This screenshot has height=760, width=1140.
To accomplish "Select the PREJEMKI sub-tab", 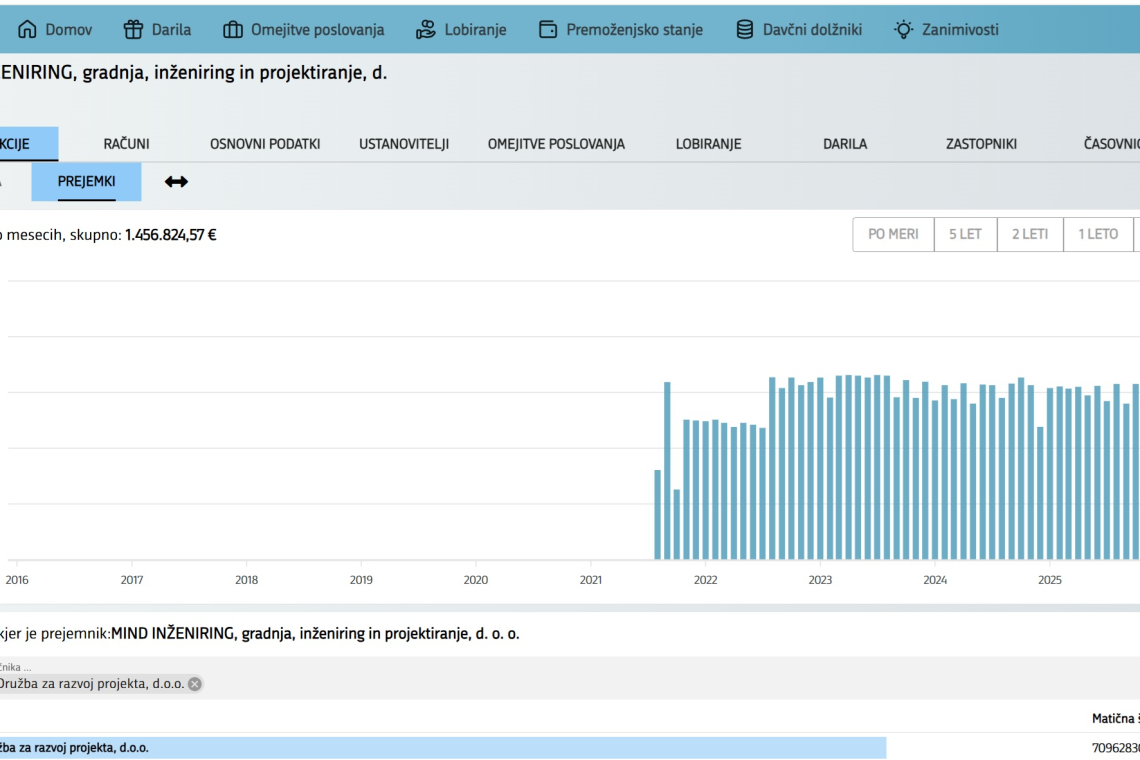I will coord(86,182).
